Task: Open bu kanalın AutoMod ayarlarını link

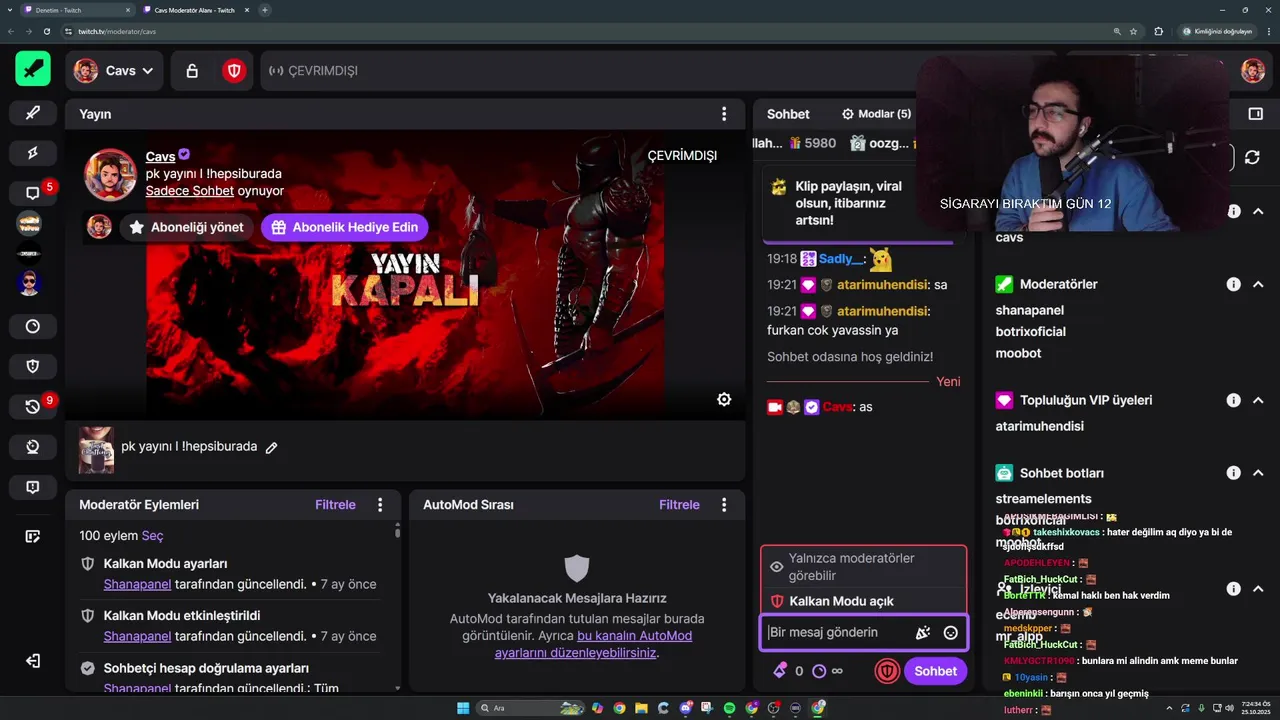Action: (593, 644)
